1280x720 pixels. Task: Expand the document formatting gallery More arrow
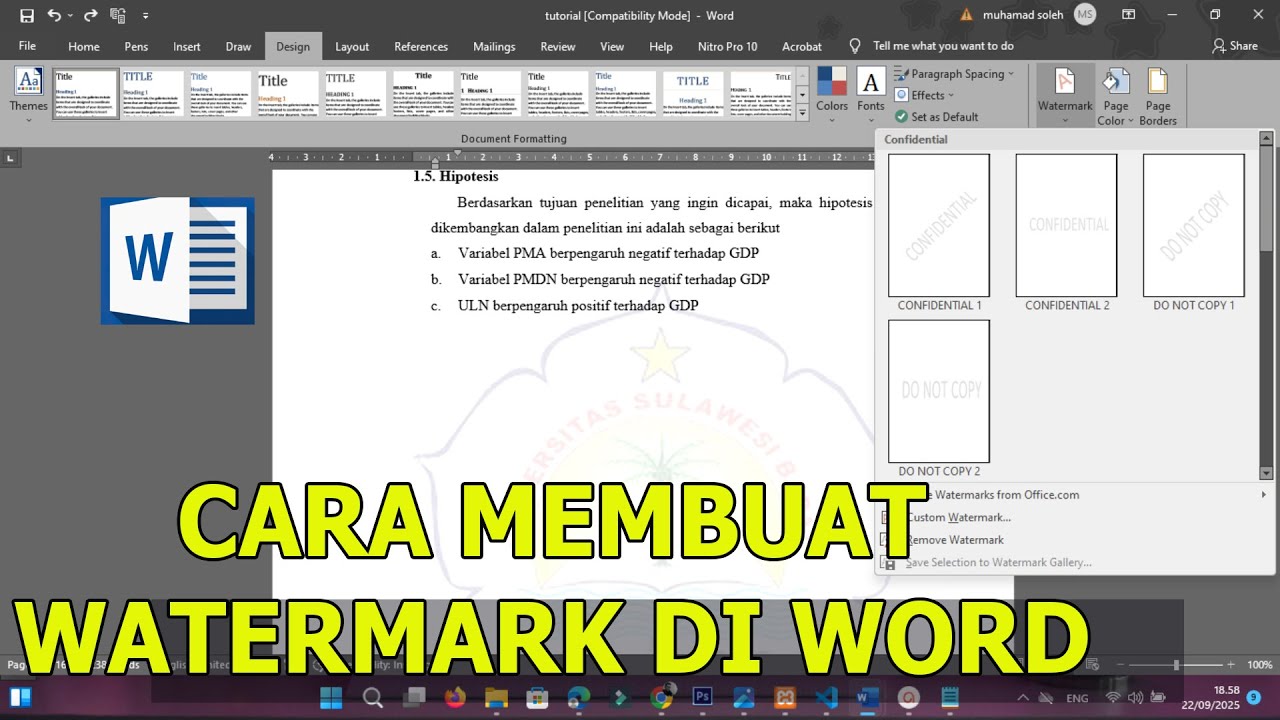[802, 114]
